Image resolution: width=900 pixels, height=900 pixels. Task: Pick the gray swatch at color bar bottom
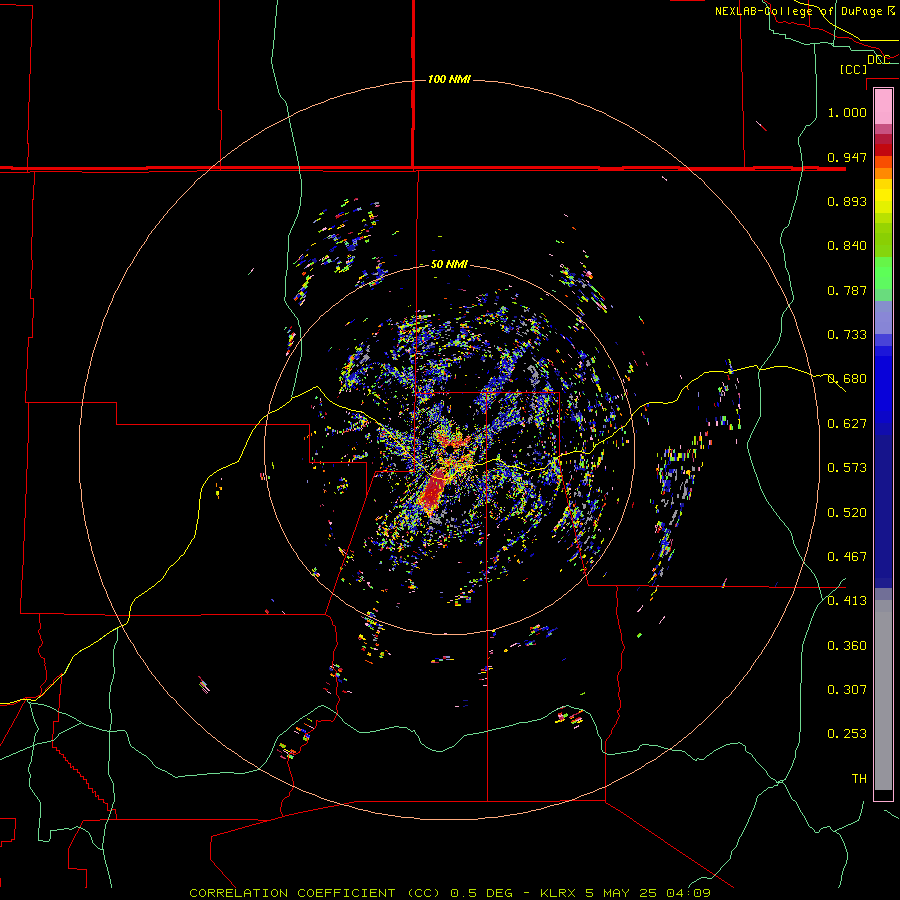(883, 695)
